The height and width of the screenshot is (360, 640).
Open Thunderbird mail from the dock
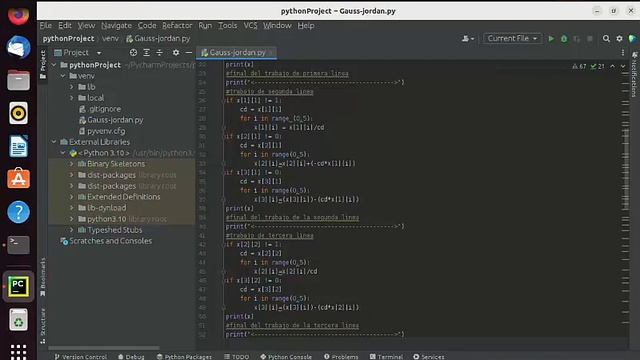click(18, 47)
